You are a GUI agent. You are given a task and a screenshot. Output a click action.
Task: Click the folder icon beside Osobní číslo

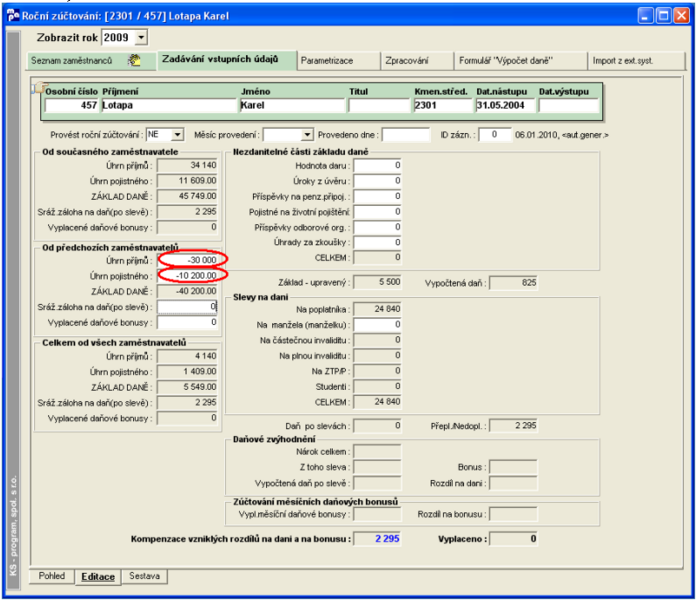point(39,87)
